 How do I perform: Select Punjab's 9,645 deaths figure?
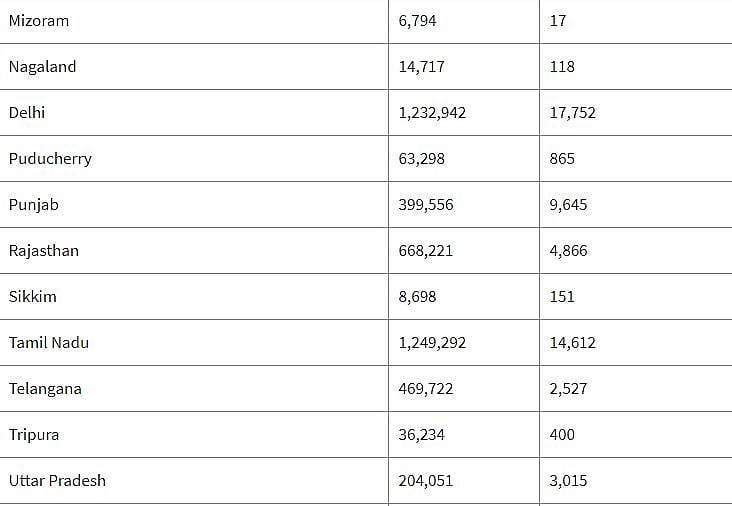click(569, 205)
